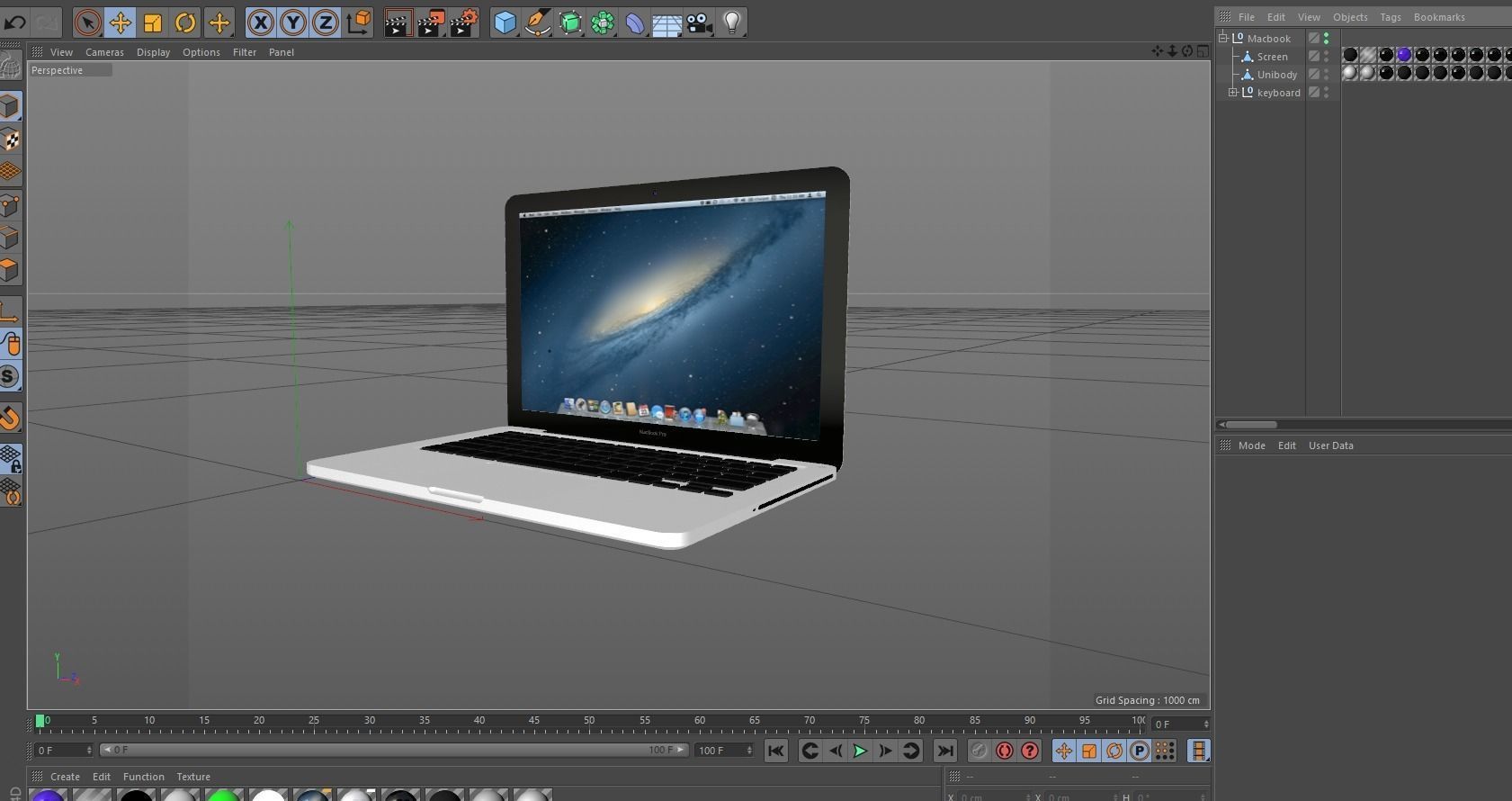Select first black material tag on Screen
1512x801 pixels.
click(1350, 55)
